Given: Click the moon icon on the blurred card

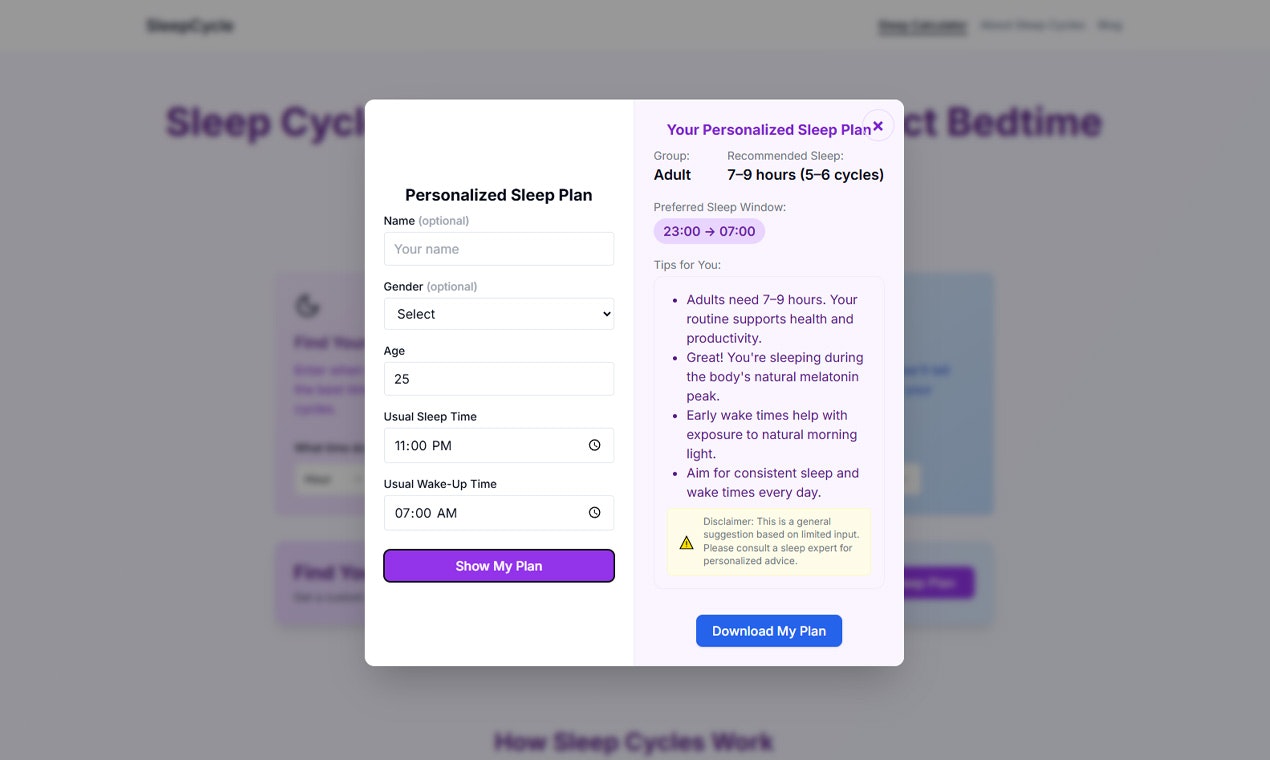Looking at the screenshot, I should tap(307, 306).
